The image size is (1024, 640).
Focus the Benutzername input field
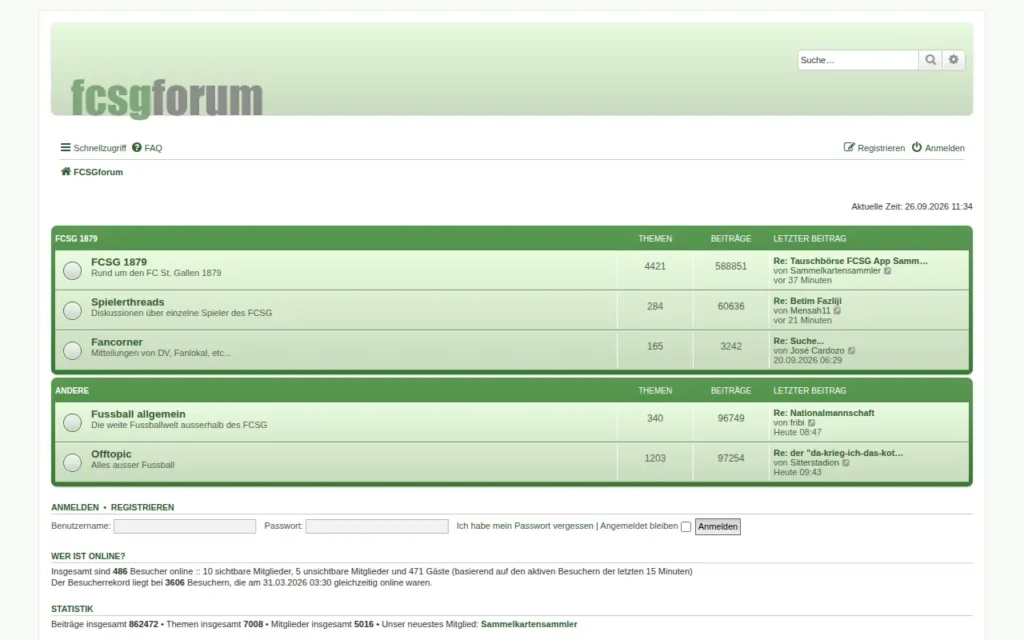point(185,526)
